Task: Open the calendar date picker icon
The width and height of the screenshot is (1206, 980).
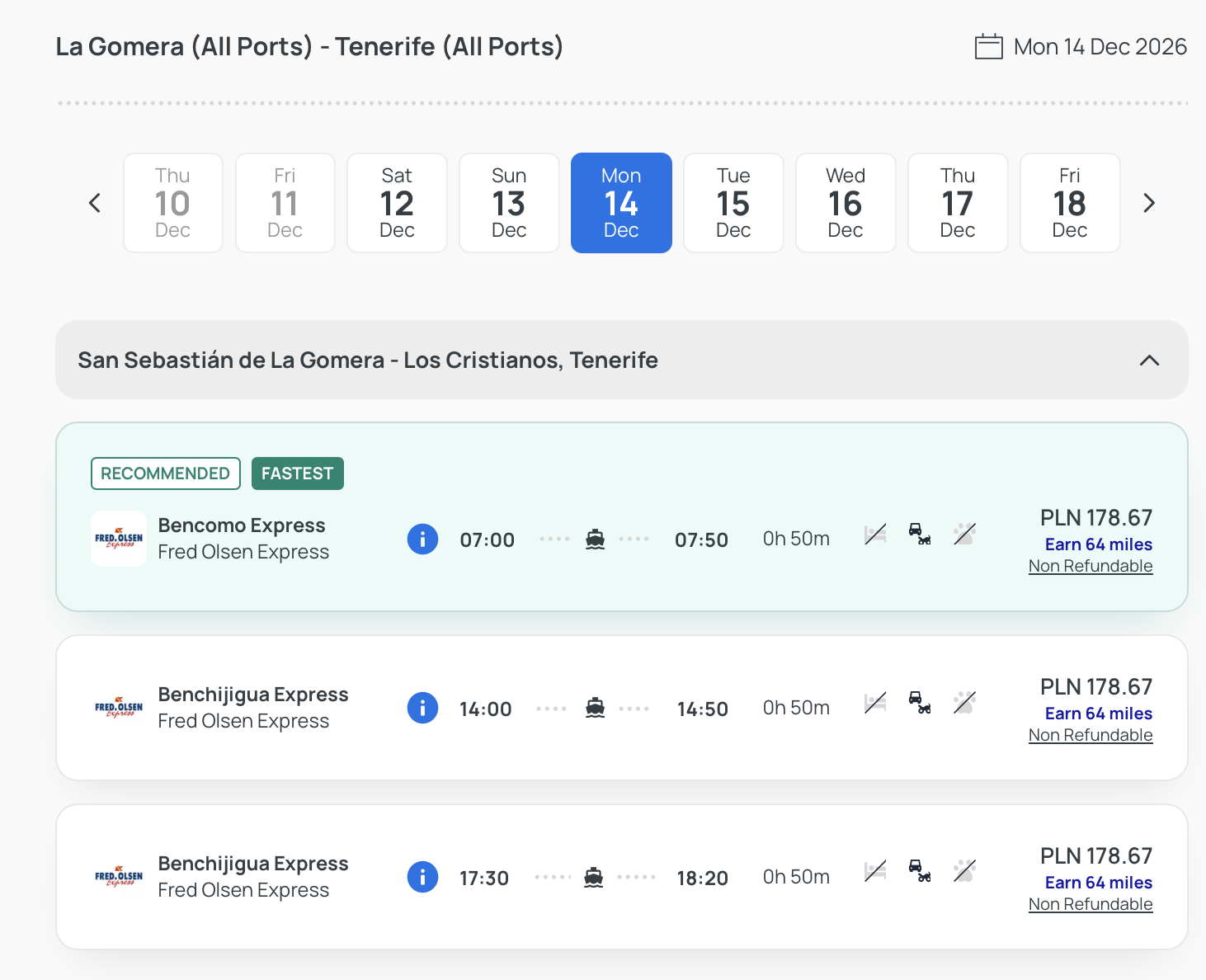Action: point(988,47)
